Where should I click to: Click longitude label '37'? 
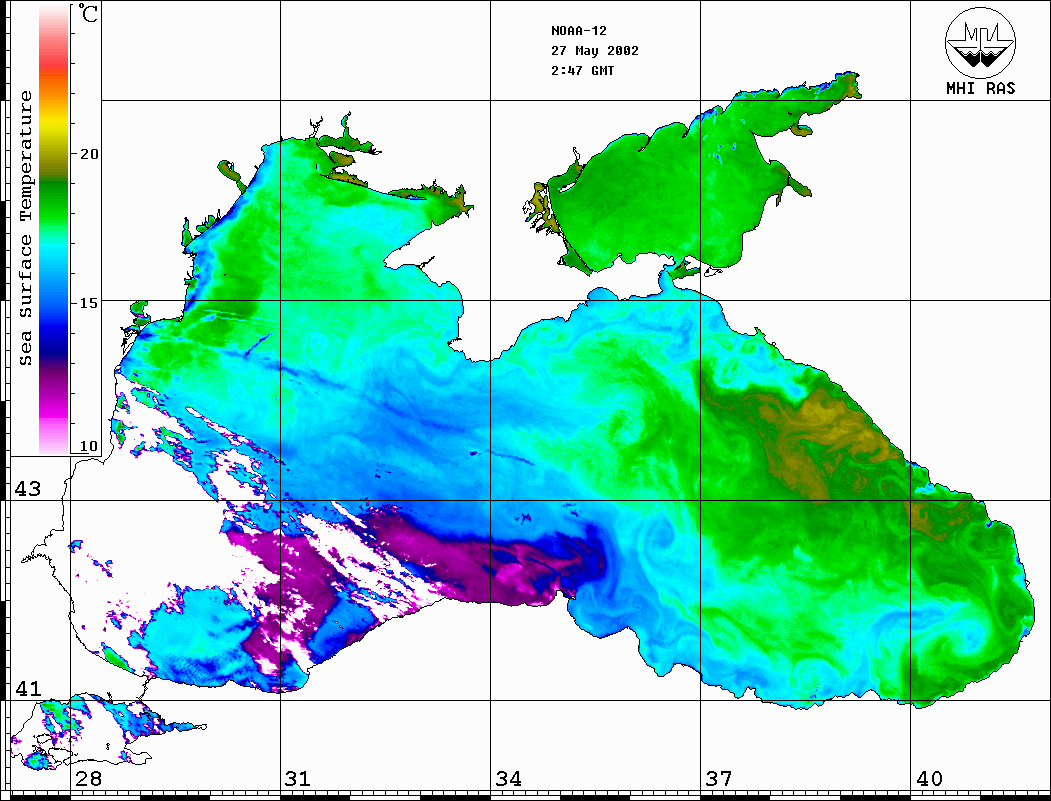719,779
